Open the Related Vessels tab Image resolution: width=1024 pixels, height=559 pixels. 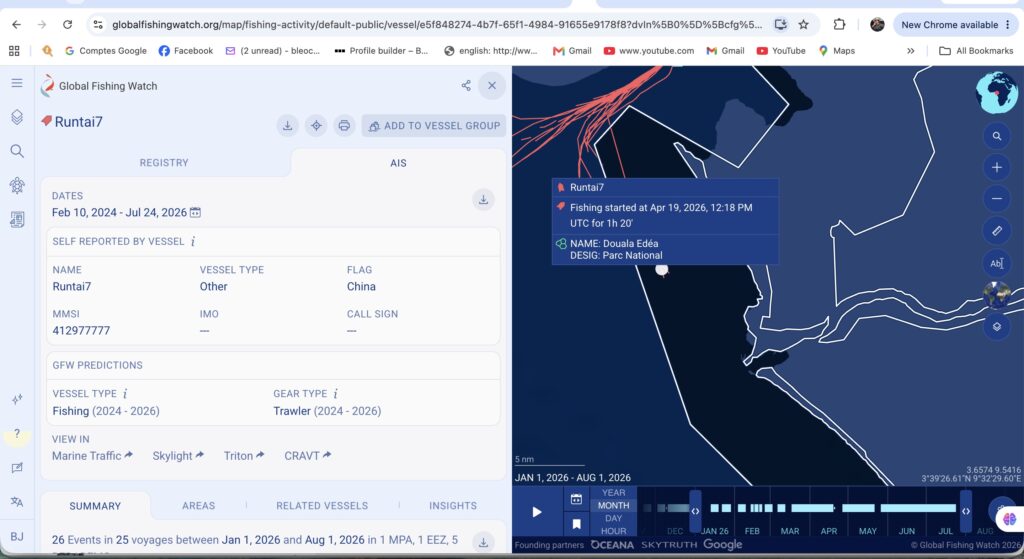tap(322, 506)
